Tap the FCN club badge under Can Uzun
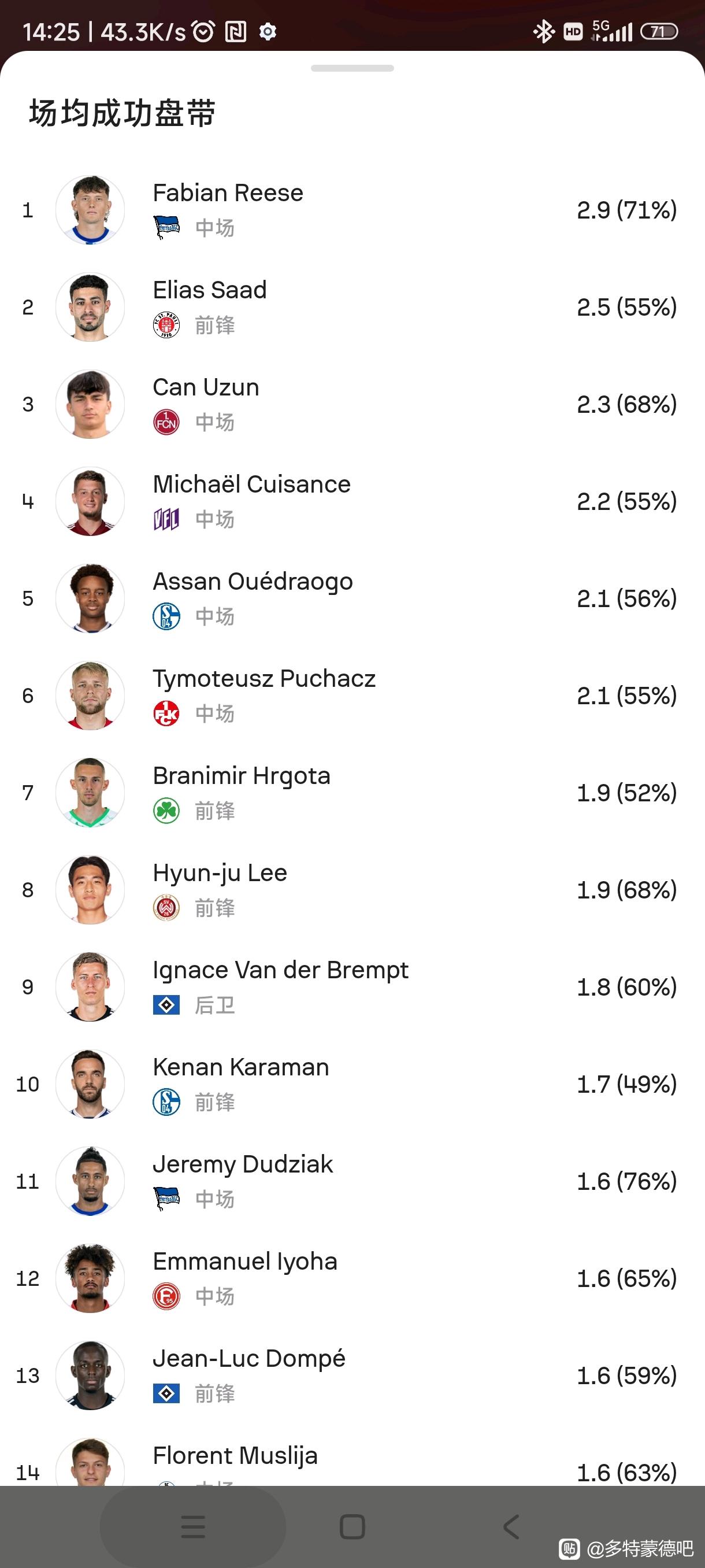The height and width of the screenshot is (1568, 705). click(166, 422)
